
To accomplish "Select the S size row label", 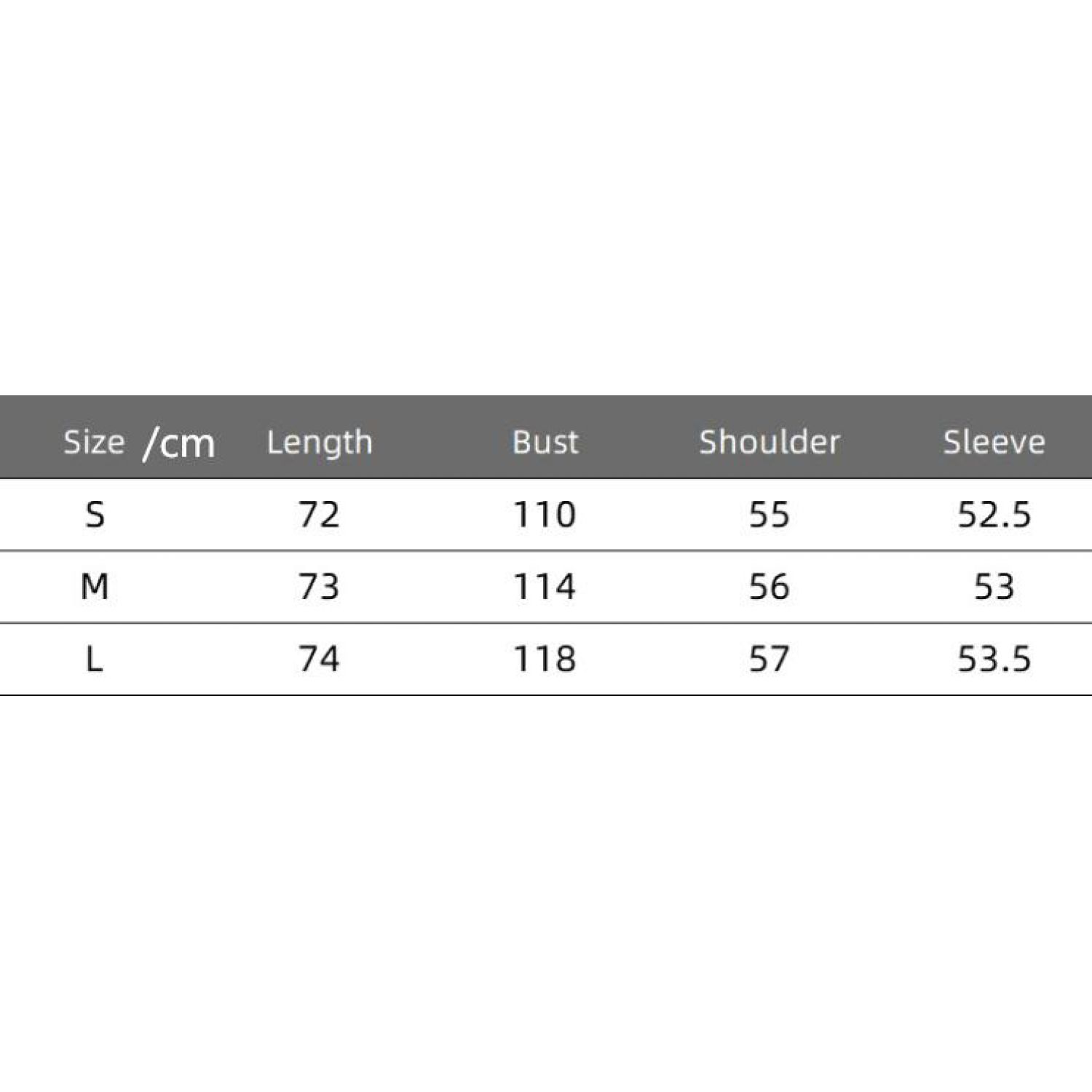I will [95, 515].
